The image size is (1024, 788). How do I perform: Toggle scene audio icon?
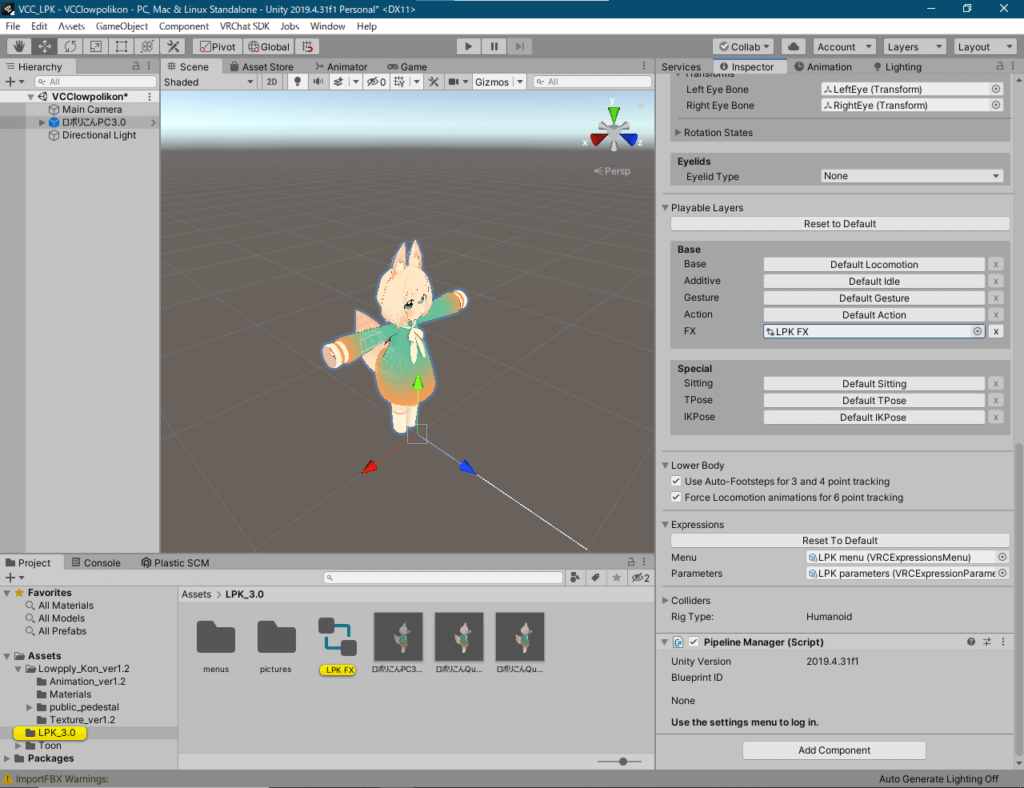click(x=318, y=82)
